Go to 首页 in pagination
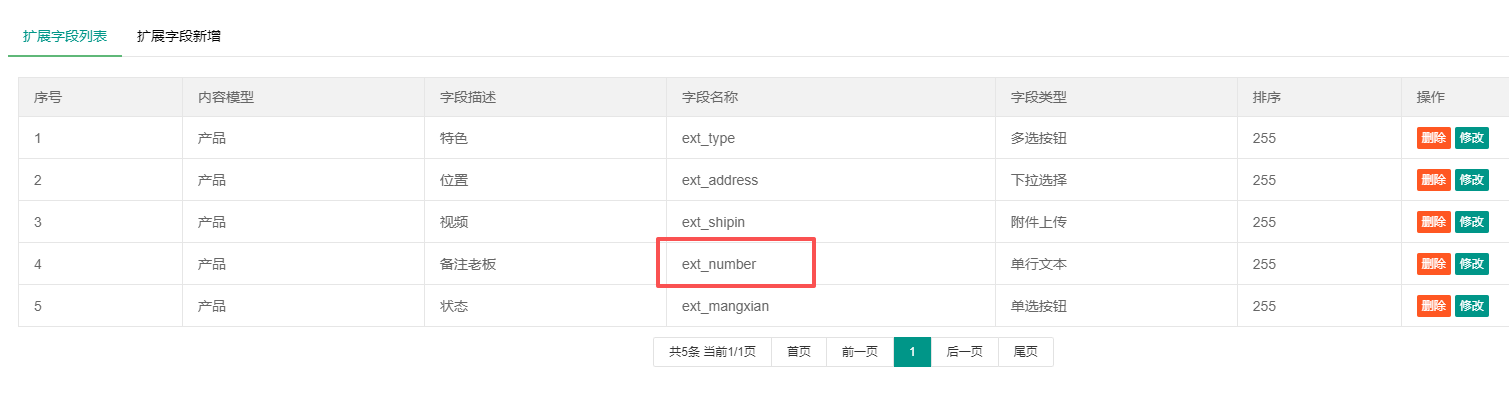1509x414 pixels. click(x=799, y=352)
